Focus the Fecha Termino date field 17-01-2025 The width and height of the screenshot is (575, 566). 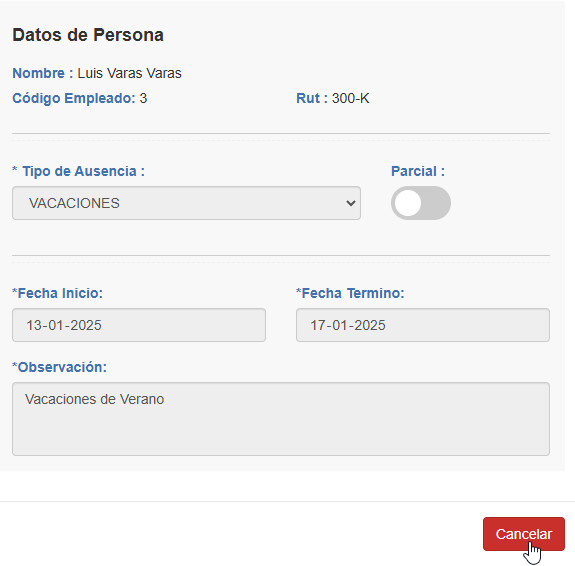[x=423, y=325]
